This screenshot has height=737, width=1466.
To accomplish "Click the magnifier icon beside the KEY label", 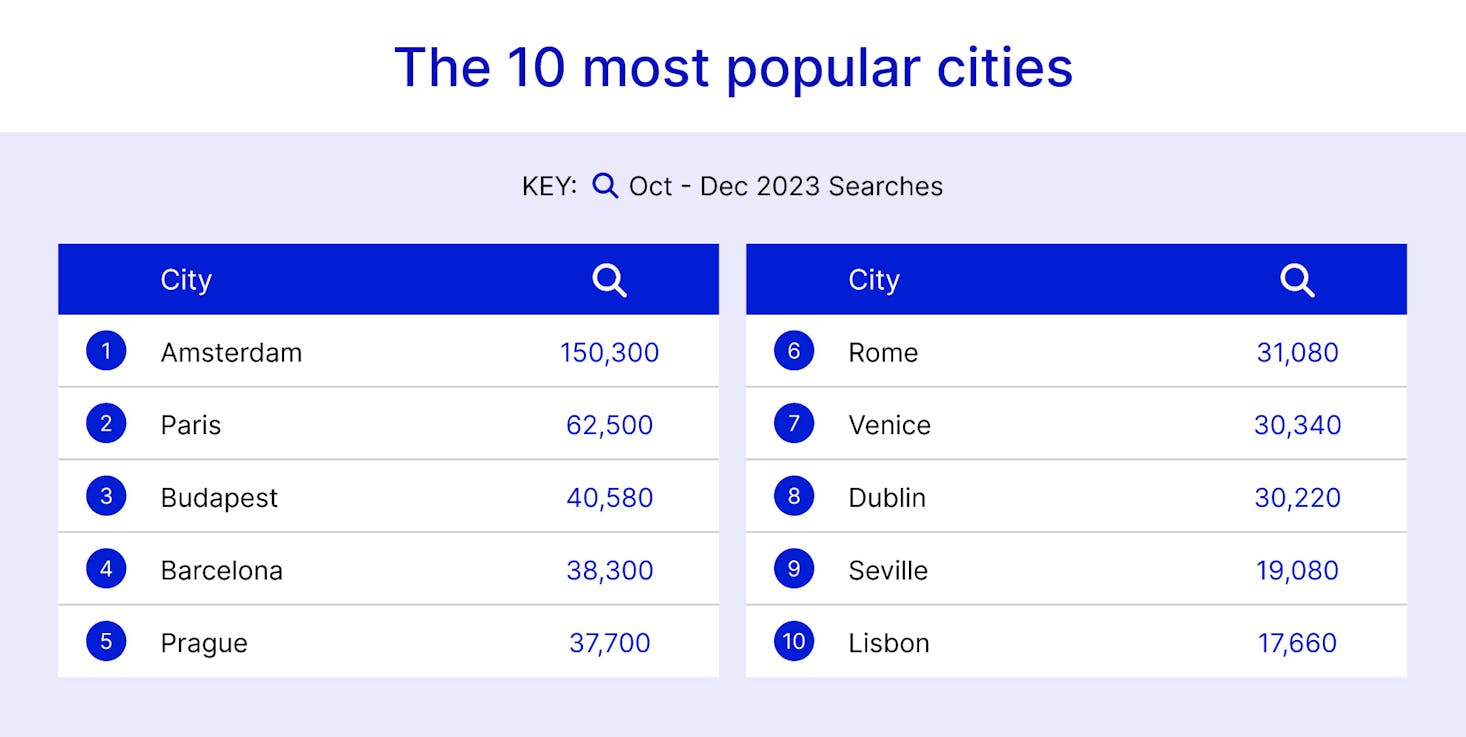I will 605,186.
